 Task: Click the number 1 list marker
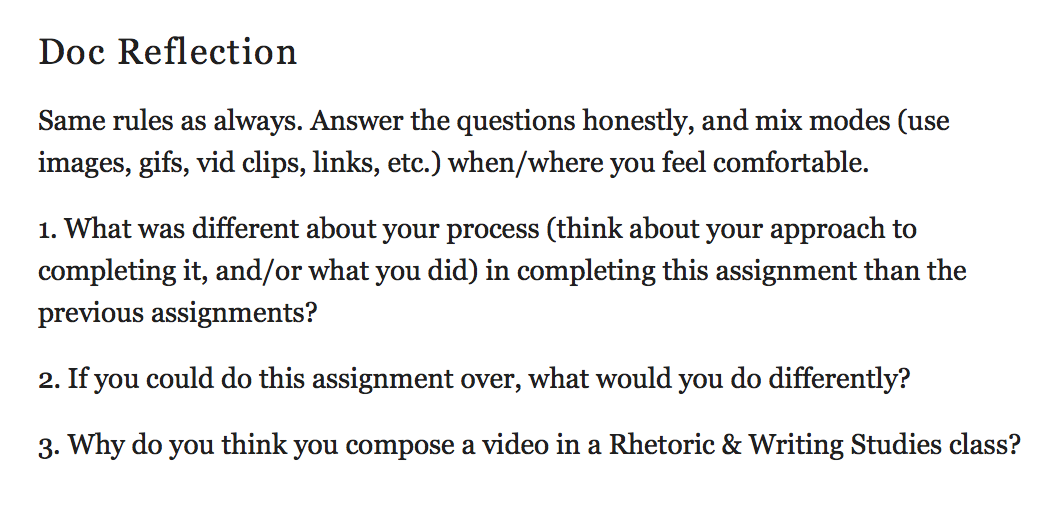click(x=47, y=230)
